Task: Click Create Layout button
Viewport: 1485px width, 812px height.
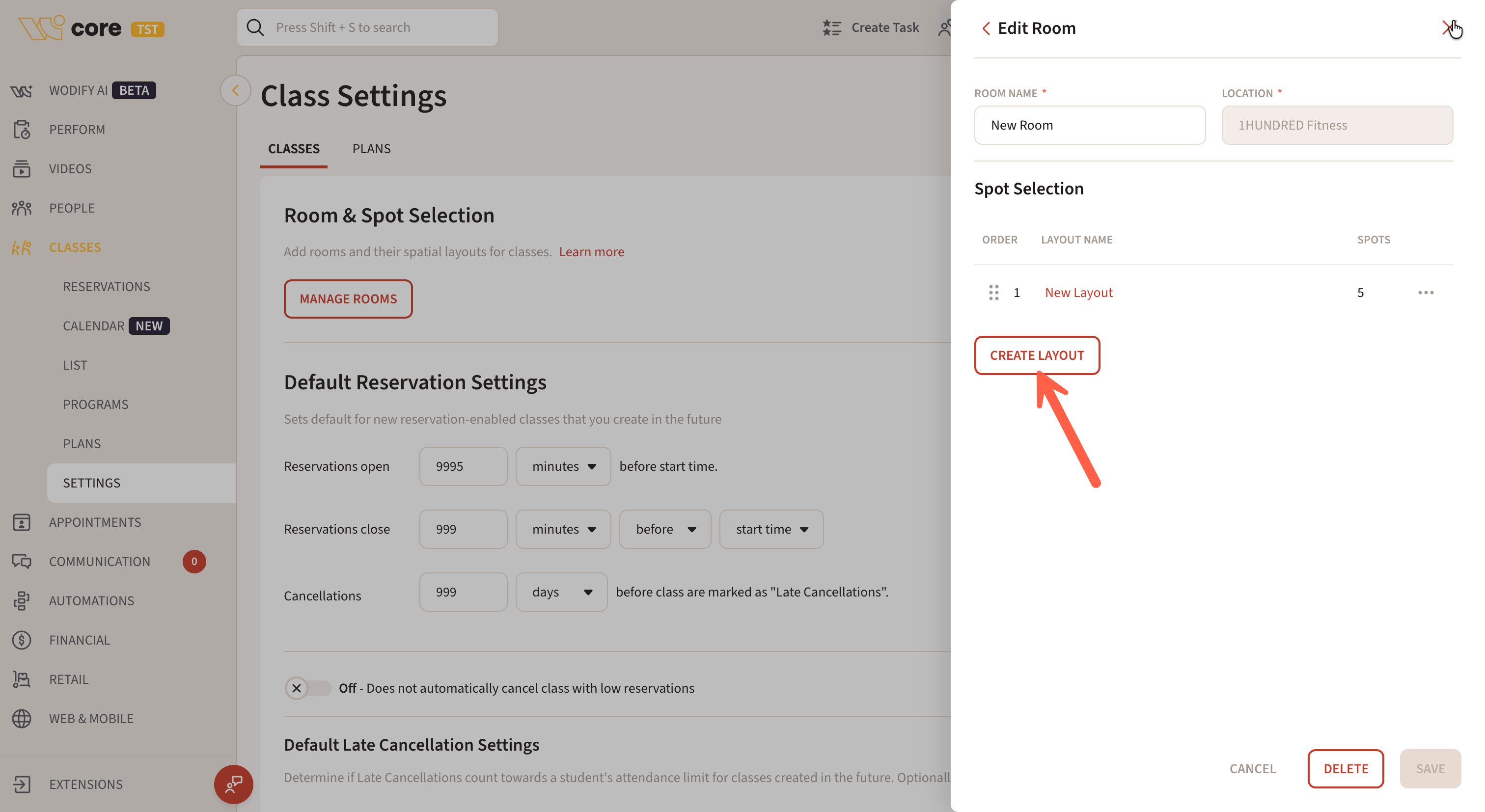Action: (1037, 355)
